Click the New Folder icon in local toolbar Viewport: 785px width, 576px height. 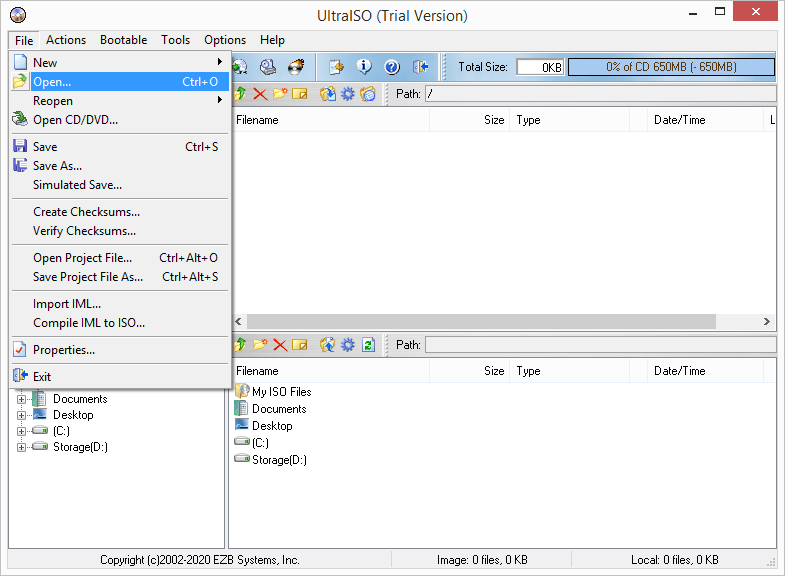pos(260,345)
